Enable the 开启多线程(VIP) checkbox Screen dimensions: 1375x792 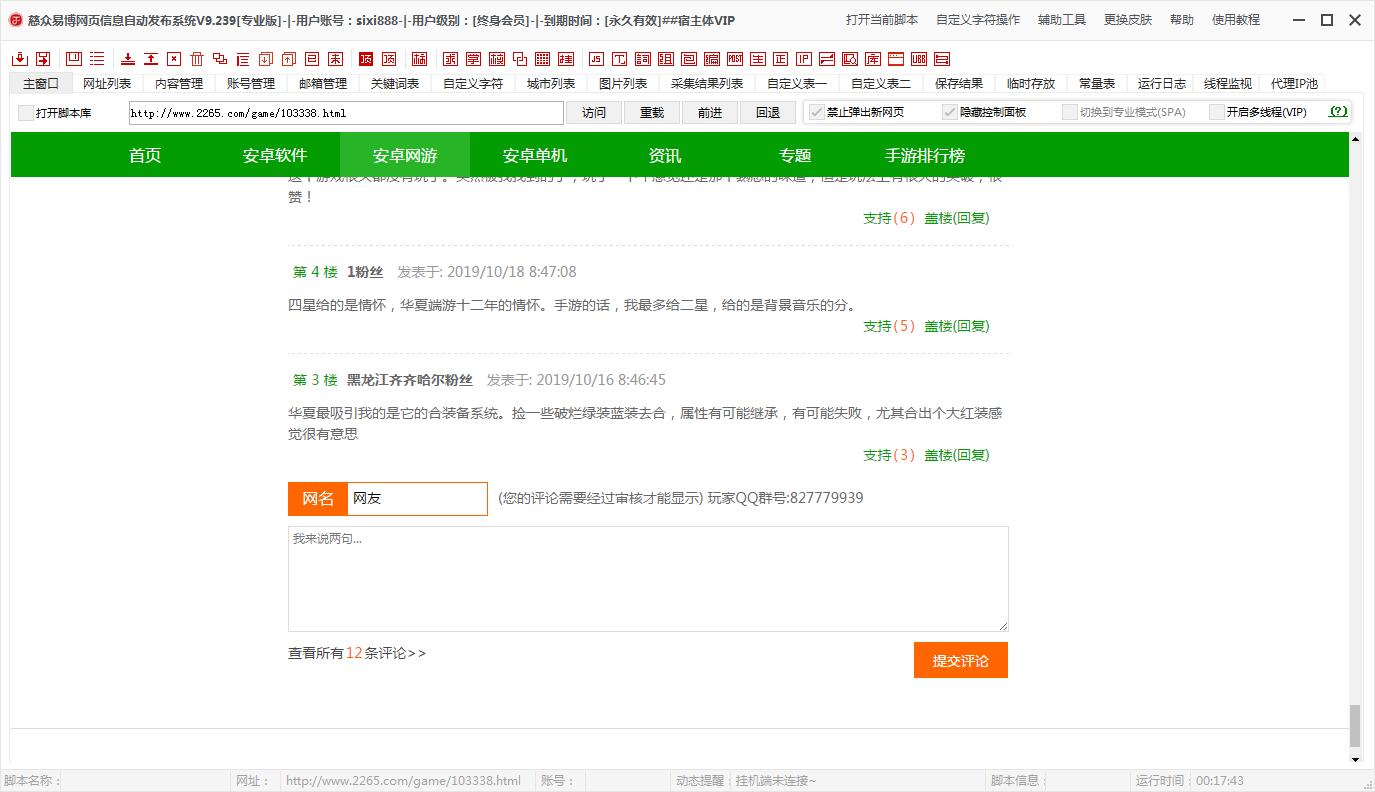1217,112
